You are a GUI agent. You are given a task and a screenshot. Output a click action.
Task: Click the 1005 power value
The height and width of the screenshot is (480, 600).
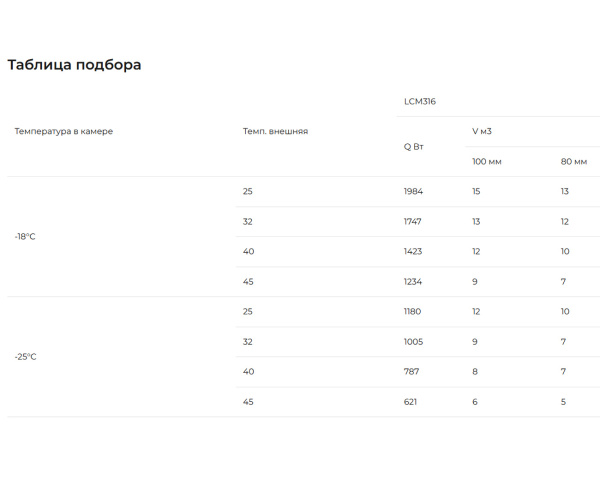[x=413, y=341]
